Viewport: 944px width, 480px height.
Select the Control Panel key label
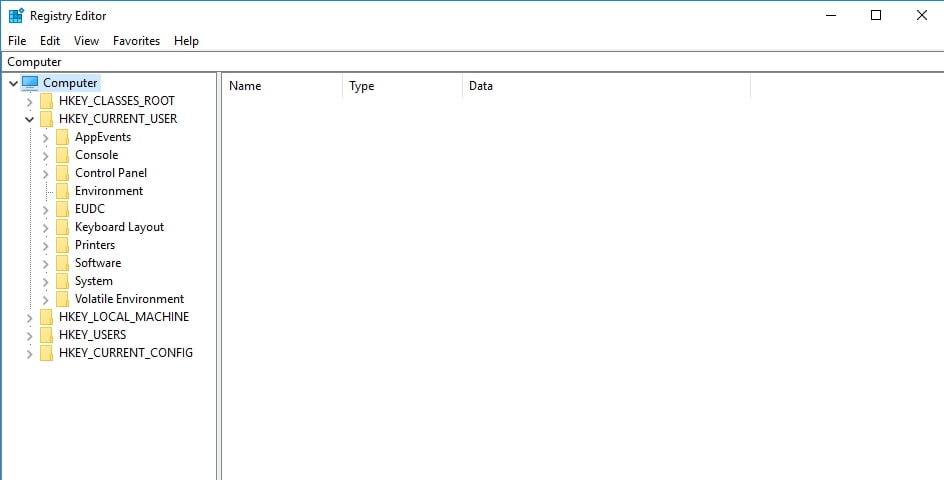pos(111,173)
